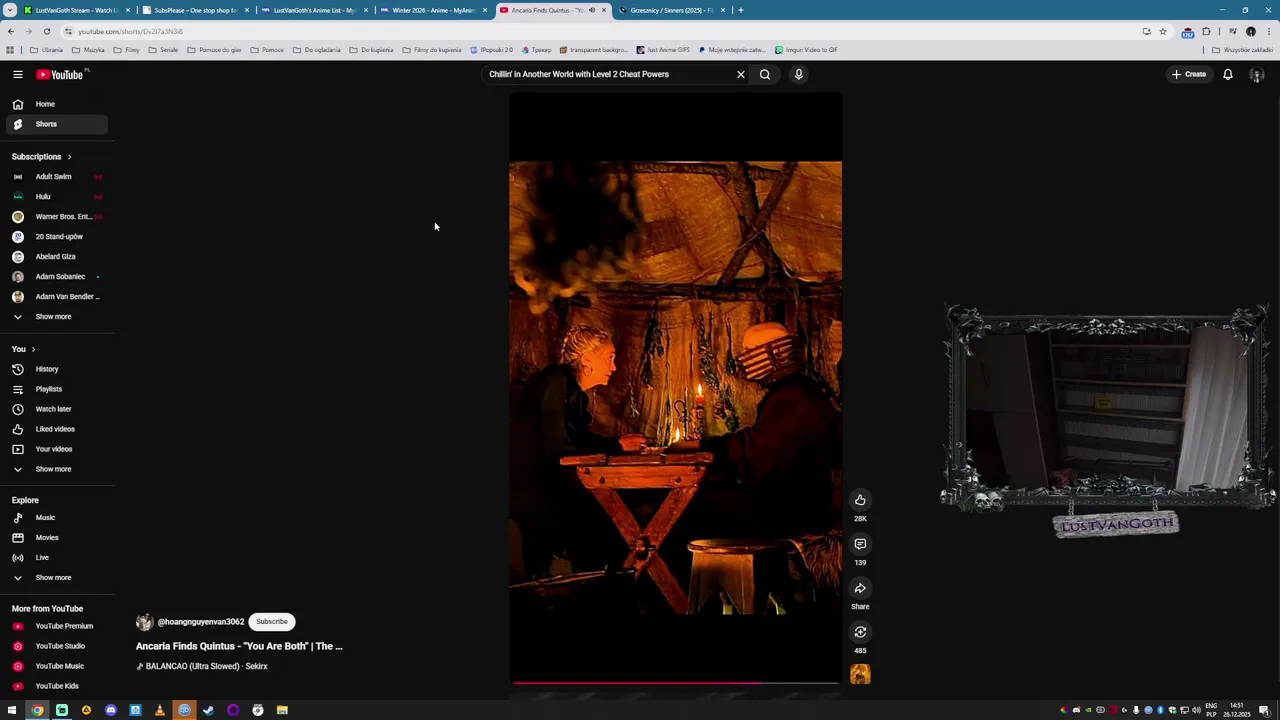Open the YouTube hamburger guide menu
The height and width of the screenshot is (720, 1280).
[17, 74]
